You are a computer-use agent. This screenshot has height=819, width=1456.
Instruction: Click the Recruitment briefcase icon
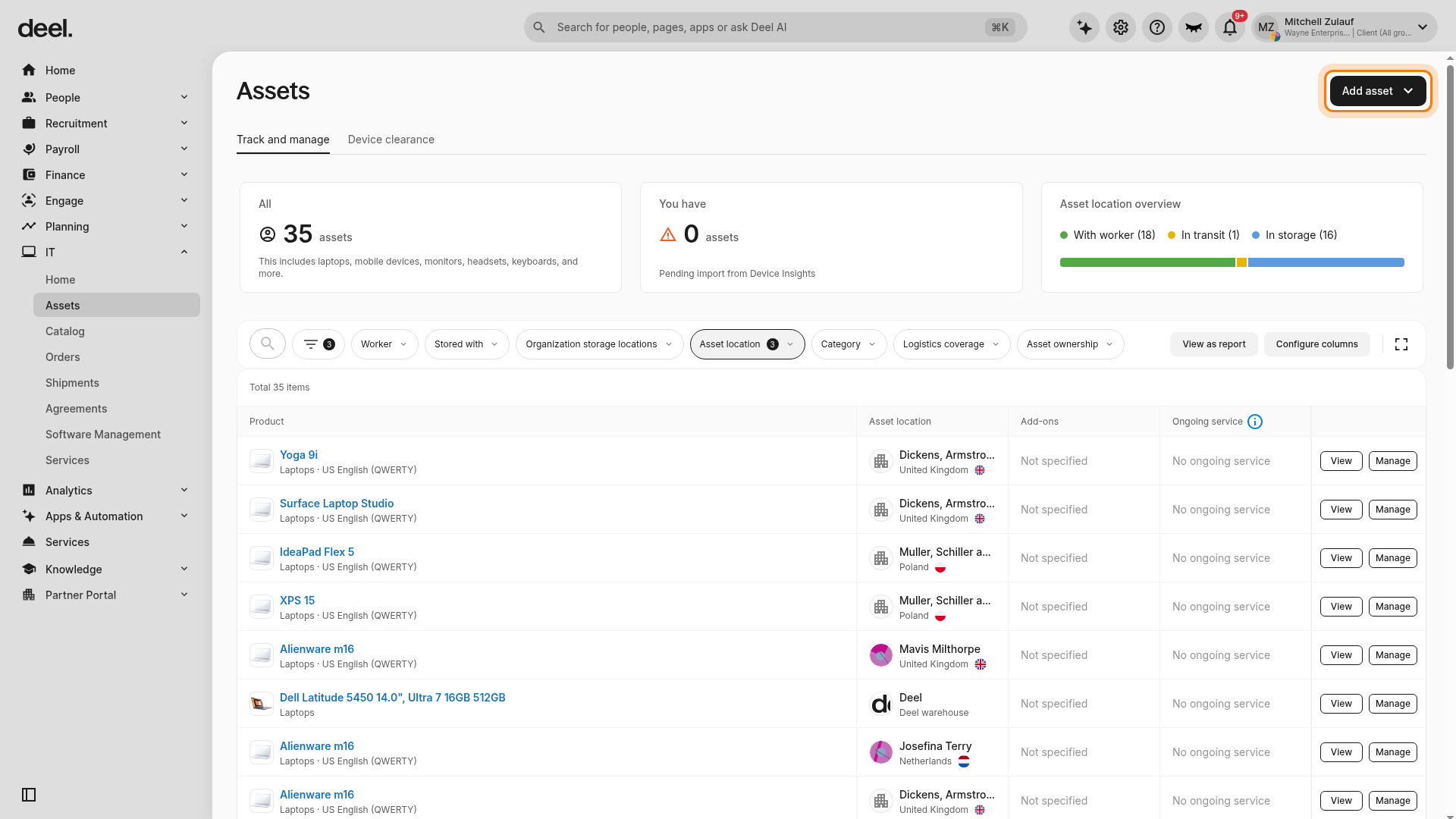click(x=29, y=123)
